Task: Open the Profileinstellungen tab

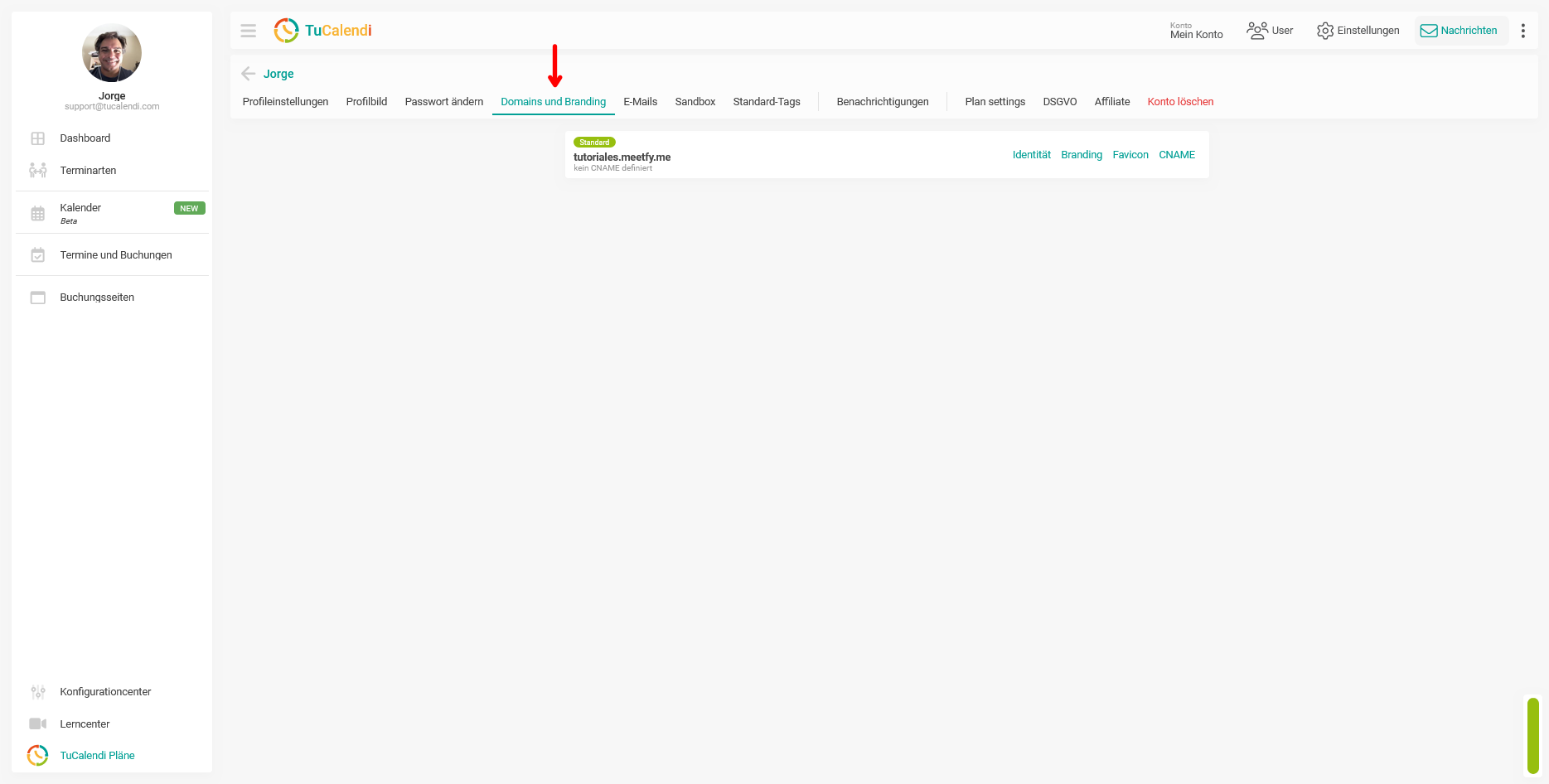Action: coord(285,102)
